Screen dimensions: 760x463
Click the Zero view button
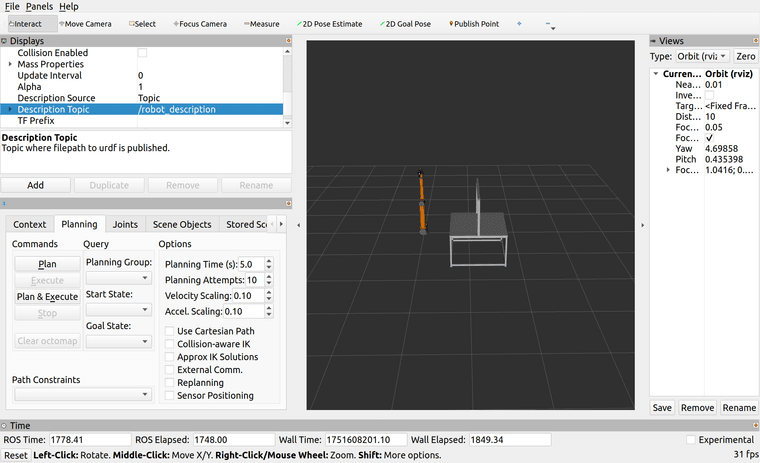tap(745, 56)
